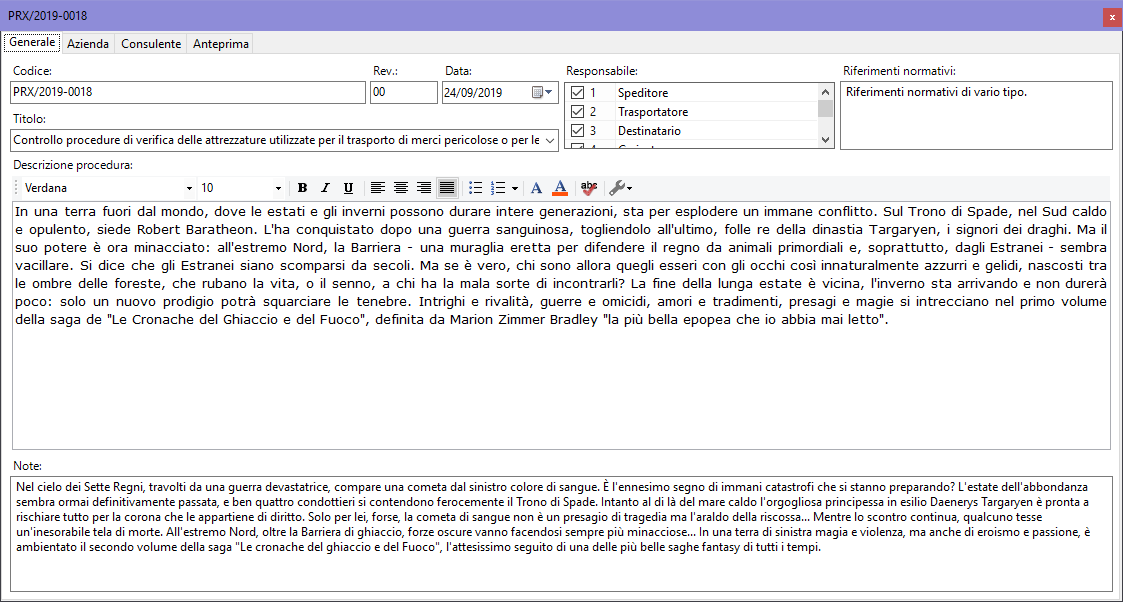Switch to the Azienda tab
The image size is (1123, 602).
click(88, 44)
